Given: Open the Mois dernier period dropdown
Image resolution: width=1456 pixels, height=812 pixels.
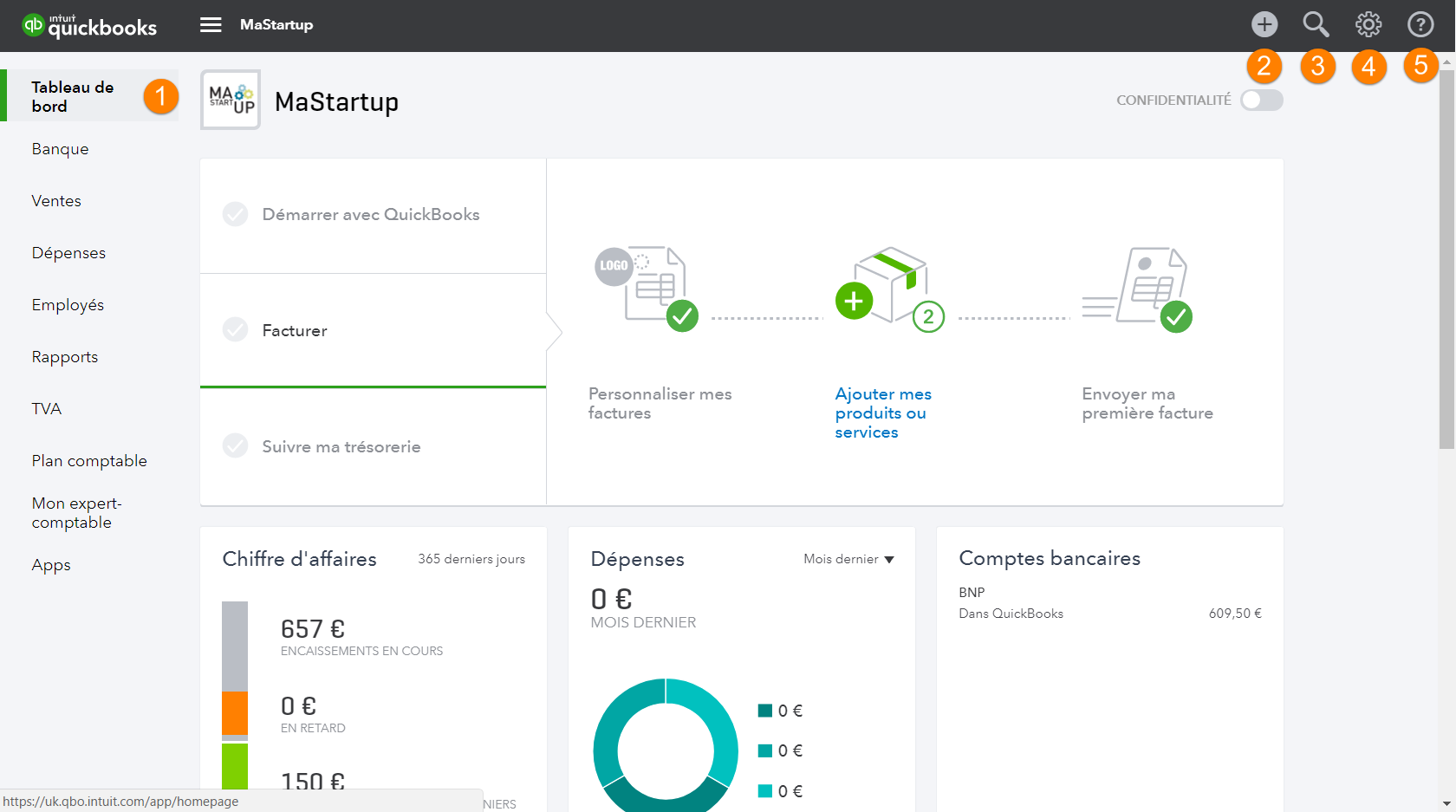Looking at the screenshot, I should pyautogui.click(x=848, y=559).
